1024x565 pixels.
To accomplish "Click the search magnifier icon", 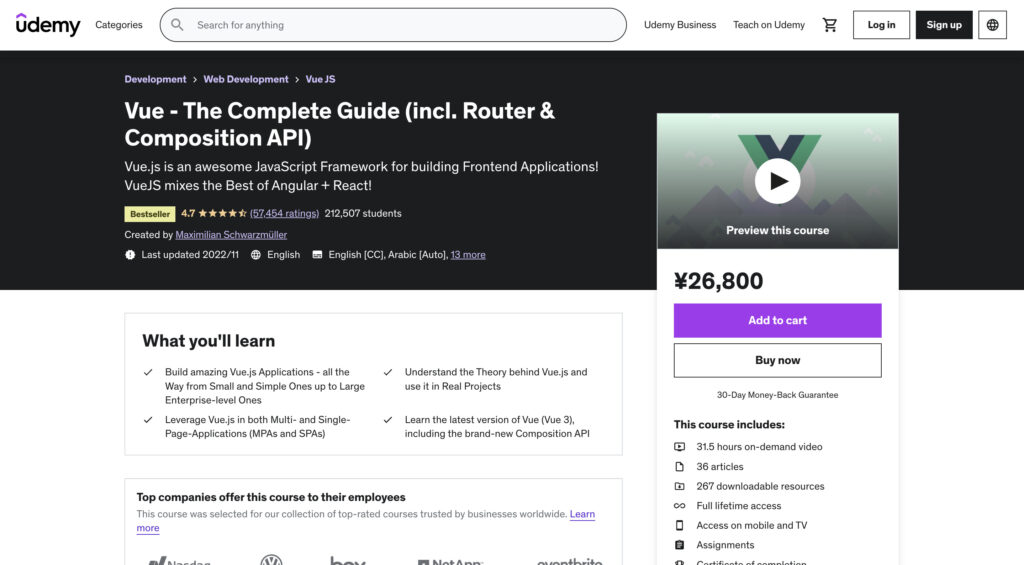I will (177, 25).
